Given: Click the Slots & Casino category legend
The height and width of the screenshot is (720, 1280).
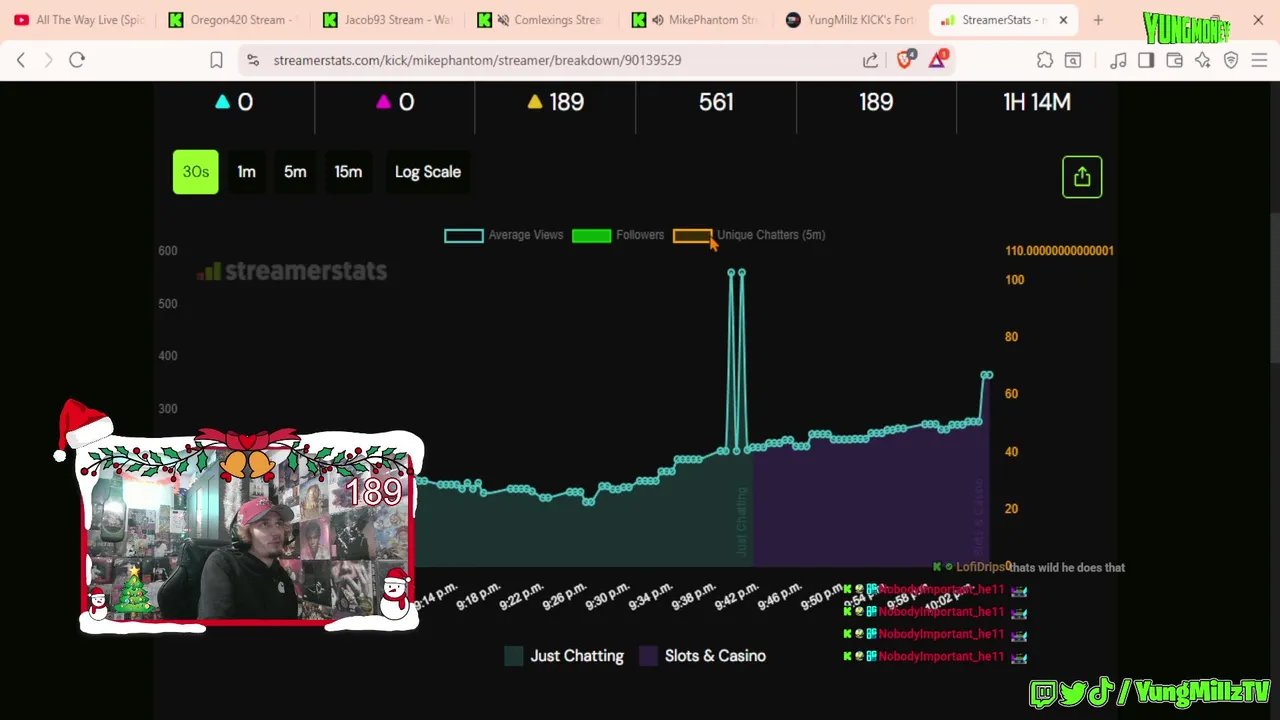Looking at the screenshot, I should click(703, 656).
